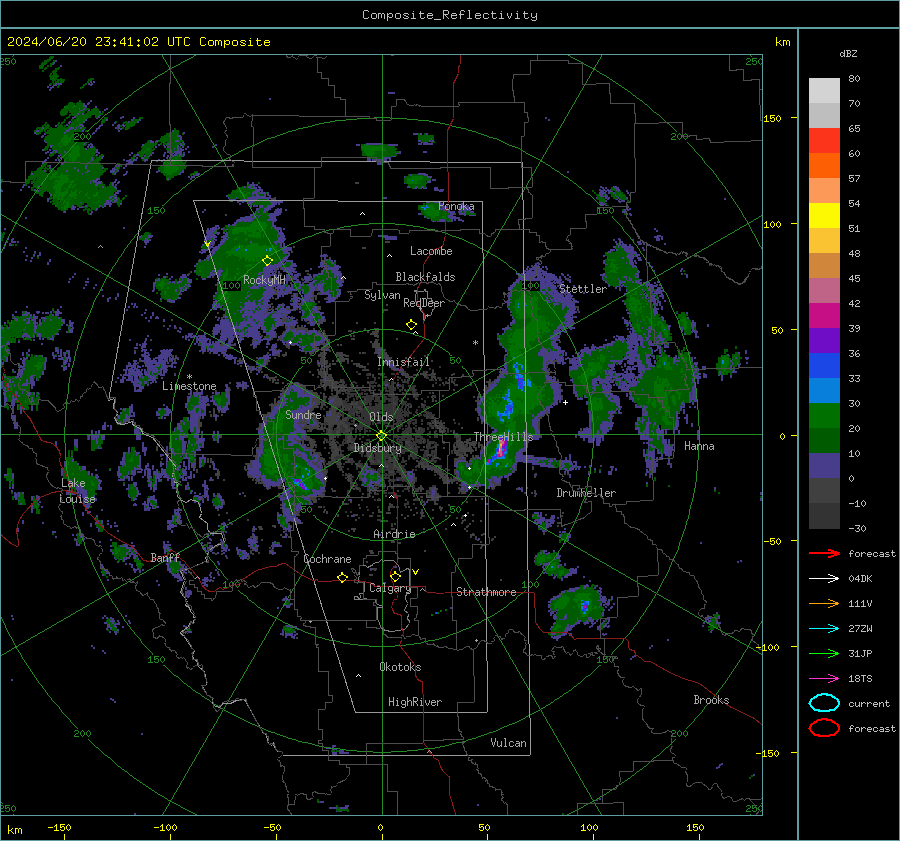This screenshot has width=900, height=841.
Task: Click the Banff city label
Action: tap(165, 557)
